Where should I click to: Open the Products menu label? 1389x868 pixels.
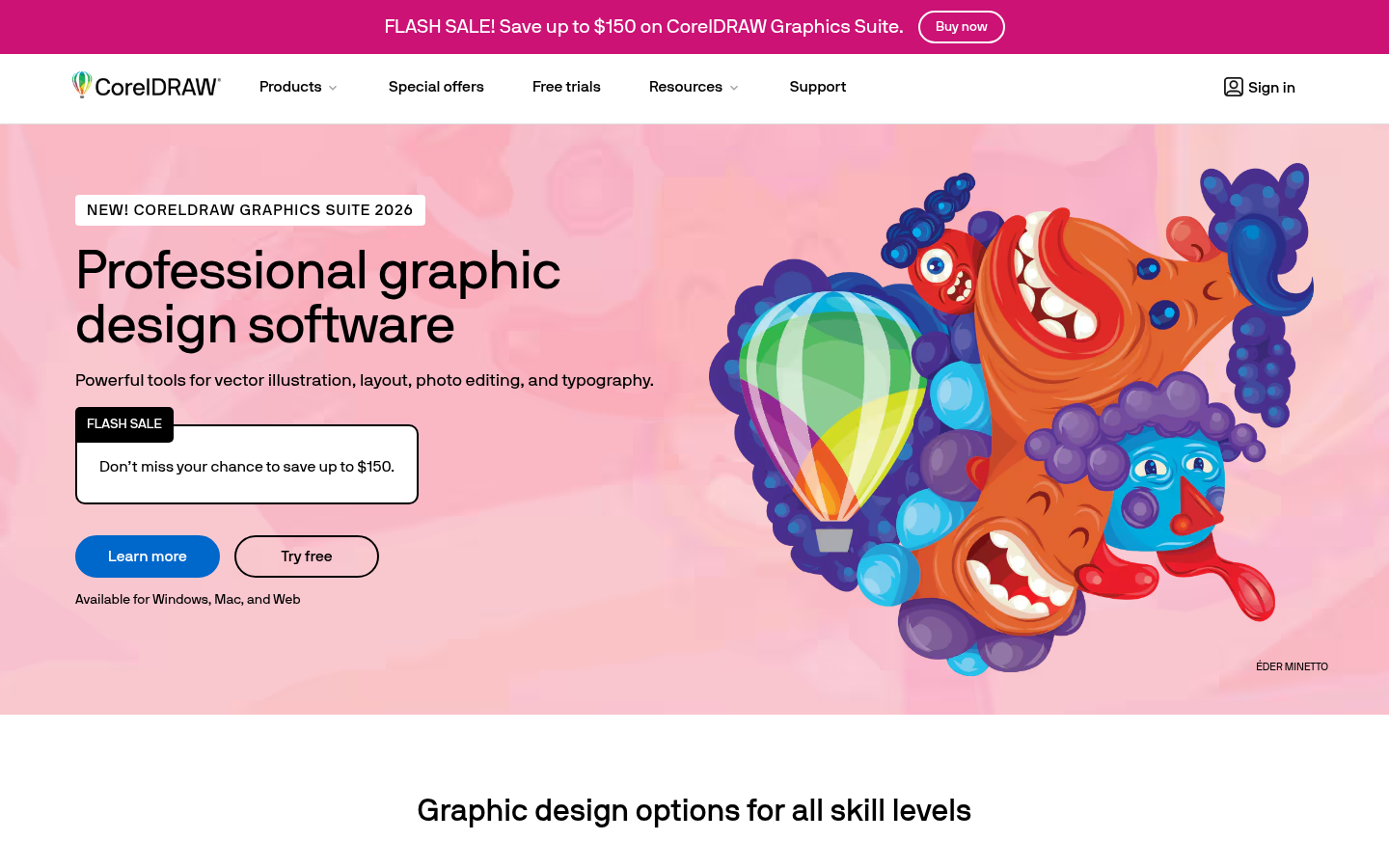click(x=290, y=87)
